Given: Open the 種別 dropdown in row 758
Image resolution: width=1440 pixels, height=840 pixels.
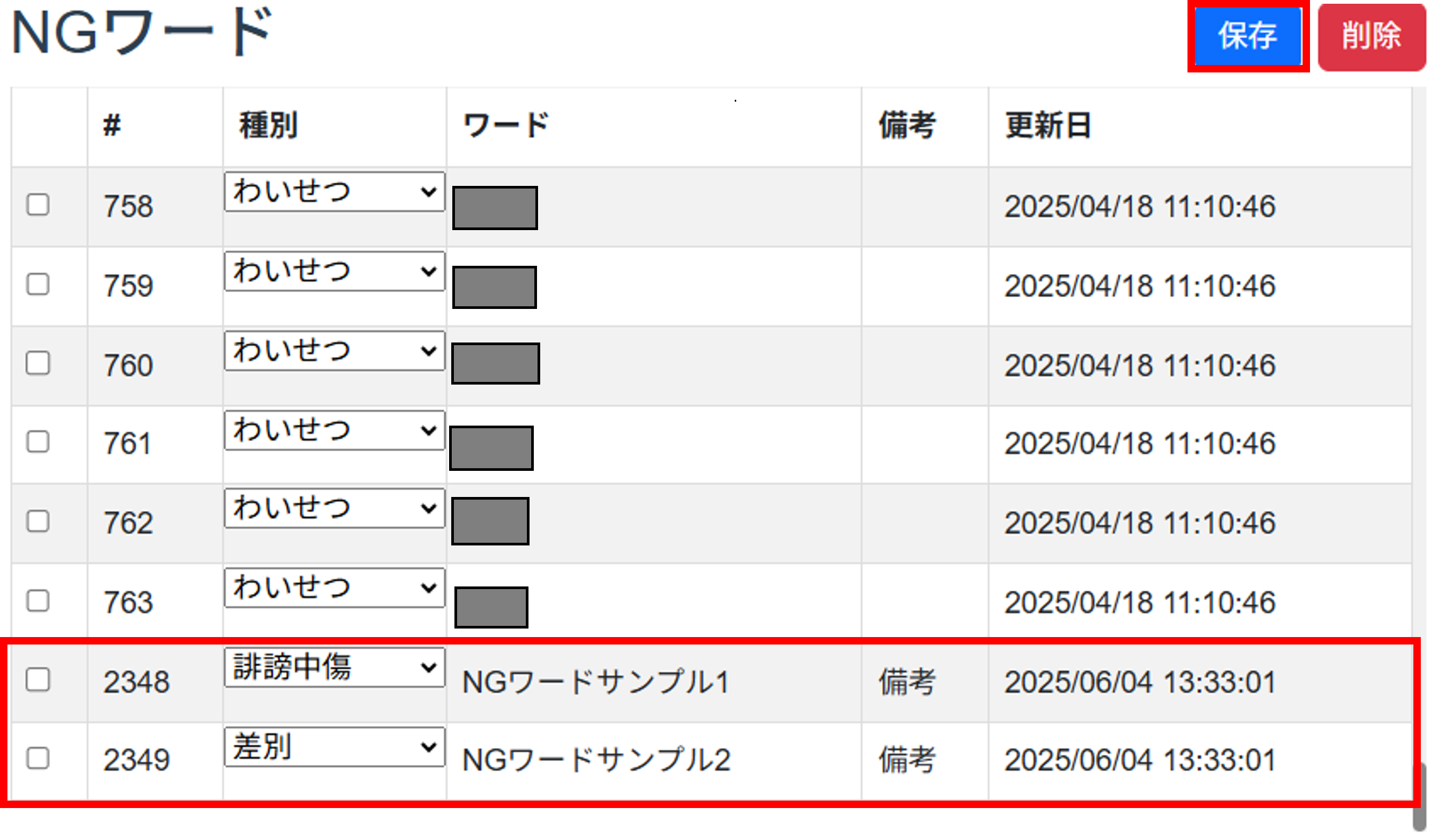Looking at the screenshot, I should (x=334, y=192).
